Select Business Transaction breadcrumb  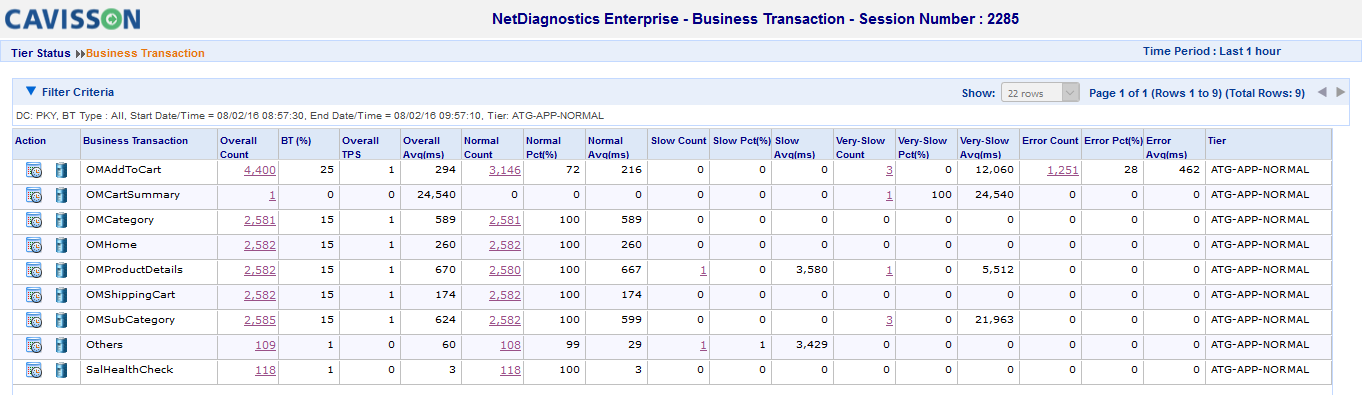click(145, 53)
